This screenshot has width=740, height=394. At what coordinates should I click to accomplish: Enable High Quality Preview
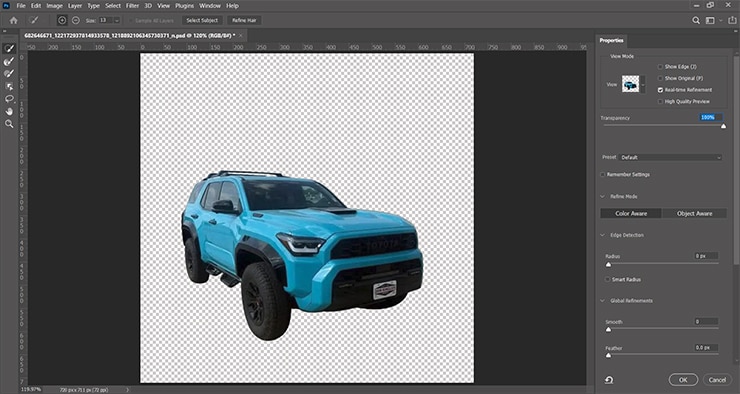pos(660,101)
